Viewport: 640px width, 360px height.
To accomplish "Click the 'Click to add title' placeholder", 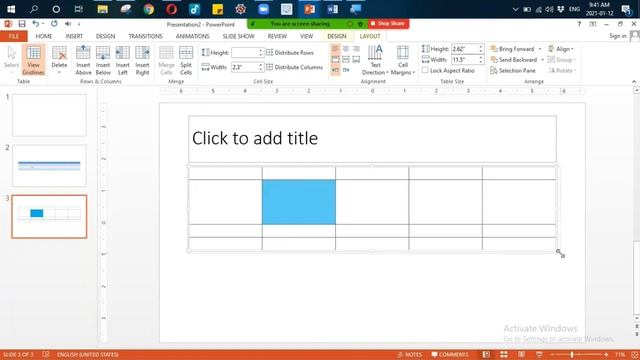I will click(372, 139).
